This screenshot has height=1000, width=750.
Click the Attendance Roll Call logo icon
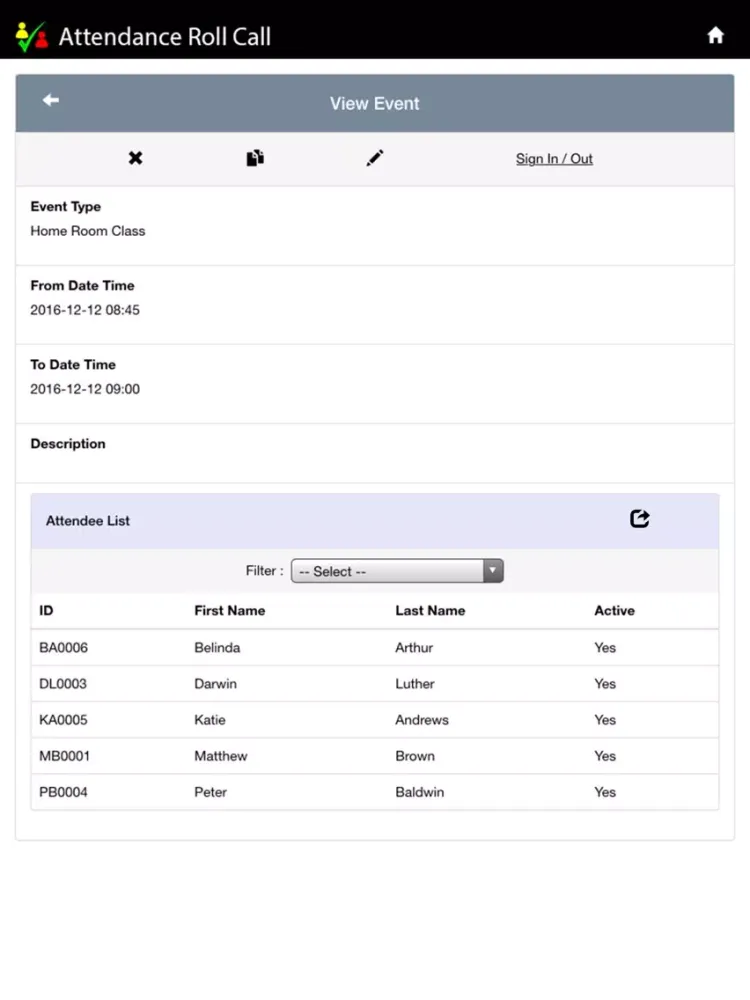coord(32,37)
